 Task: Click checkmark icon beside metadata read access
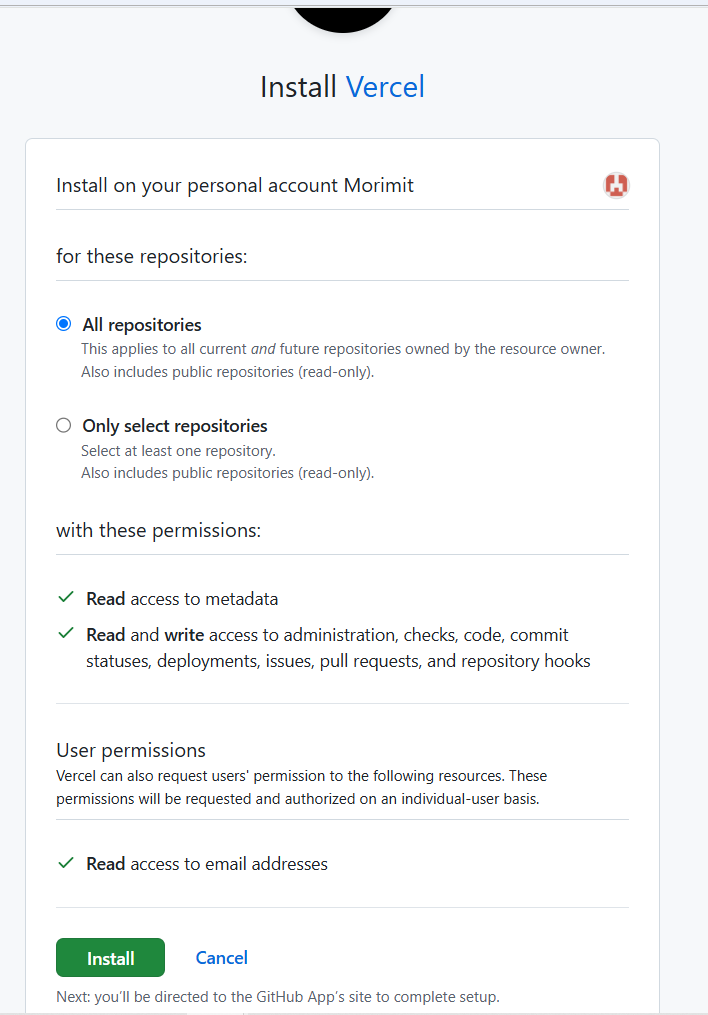[66, 597]
